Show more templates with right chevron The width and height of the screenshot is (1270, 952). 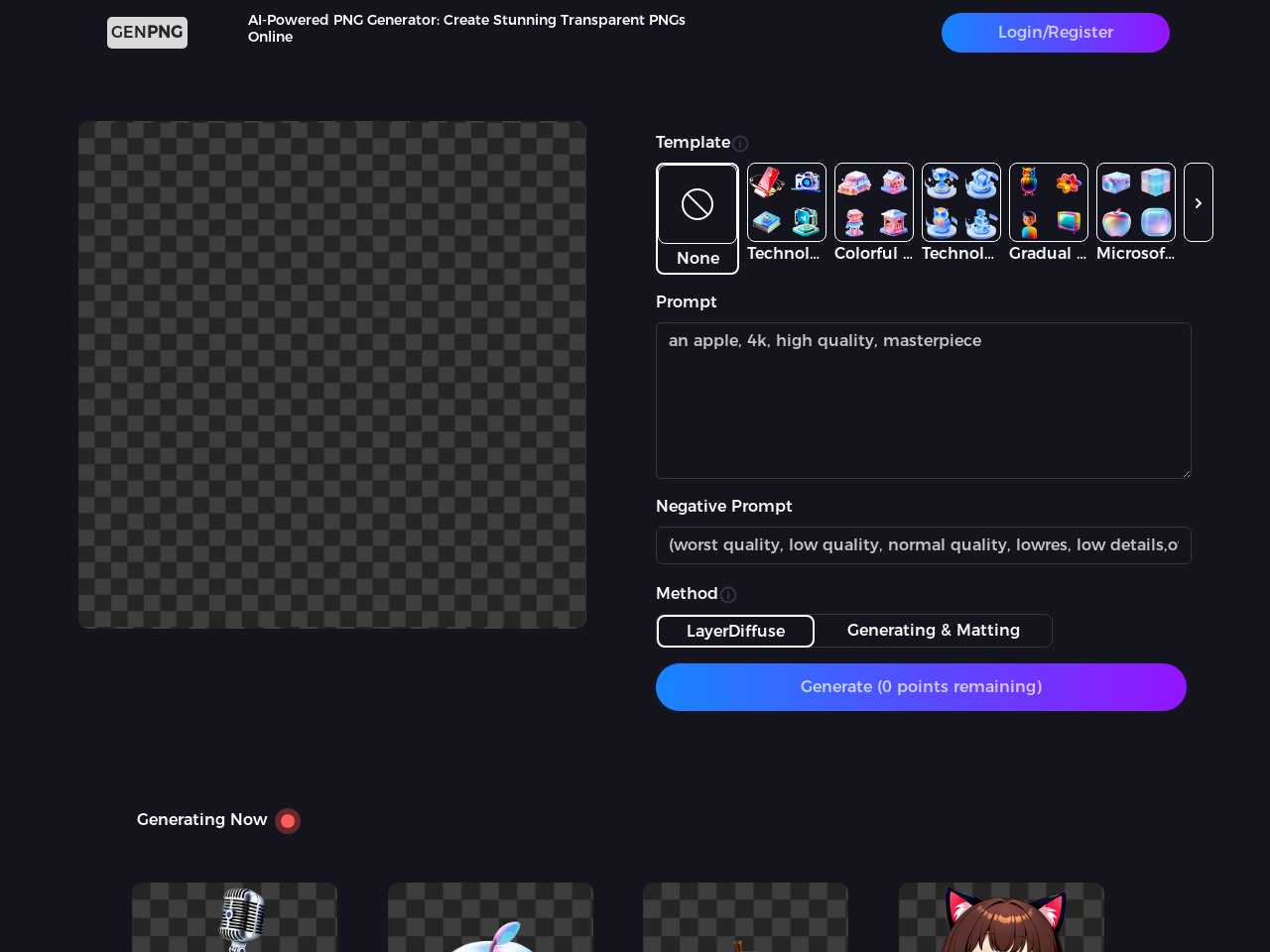[1199, 203]
